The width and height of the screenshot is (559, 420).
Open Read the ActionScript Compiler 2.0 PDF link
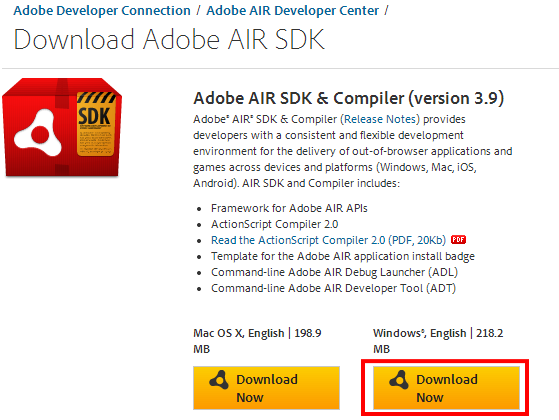[x=328, y=240]
